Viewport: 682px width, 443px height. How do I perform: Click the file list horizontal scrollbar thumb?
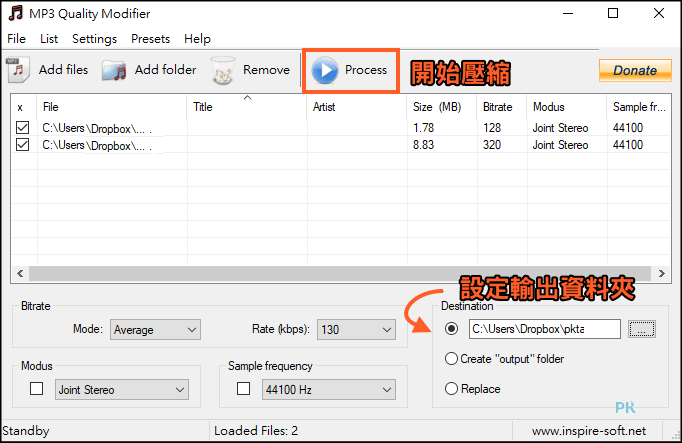click(x=339, y=273)
